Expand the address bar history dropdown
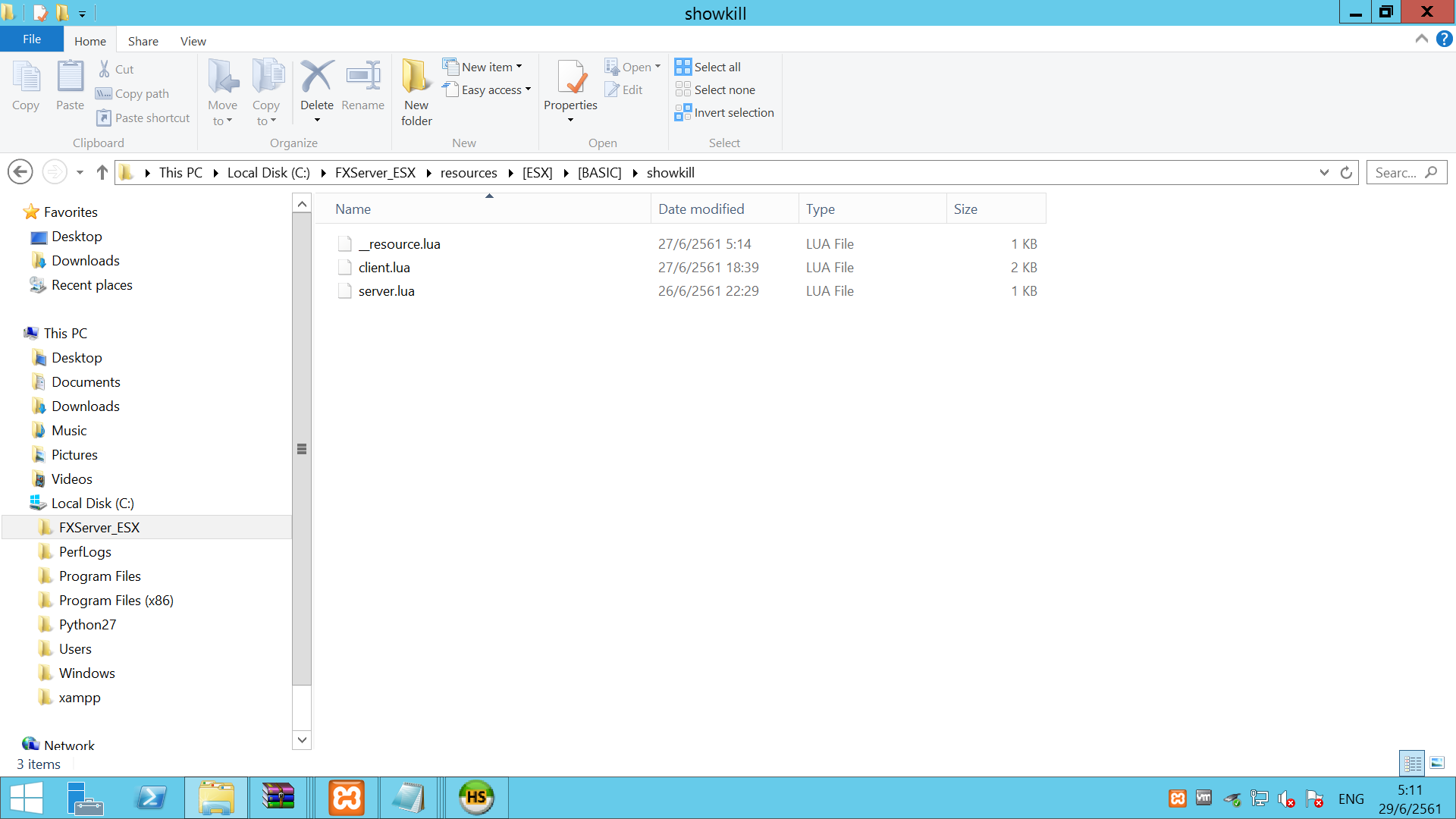 pyautogui.click(x=1324, y=172)
